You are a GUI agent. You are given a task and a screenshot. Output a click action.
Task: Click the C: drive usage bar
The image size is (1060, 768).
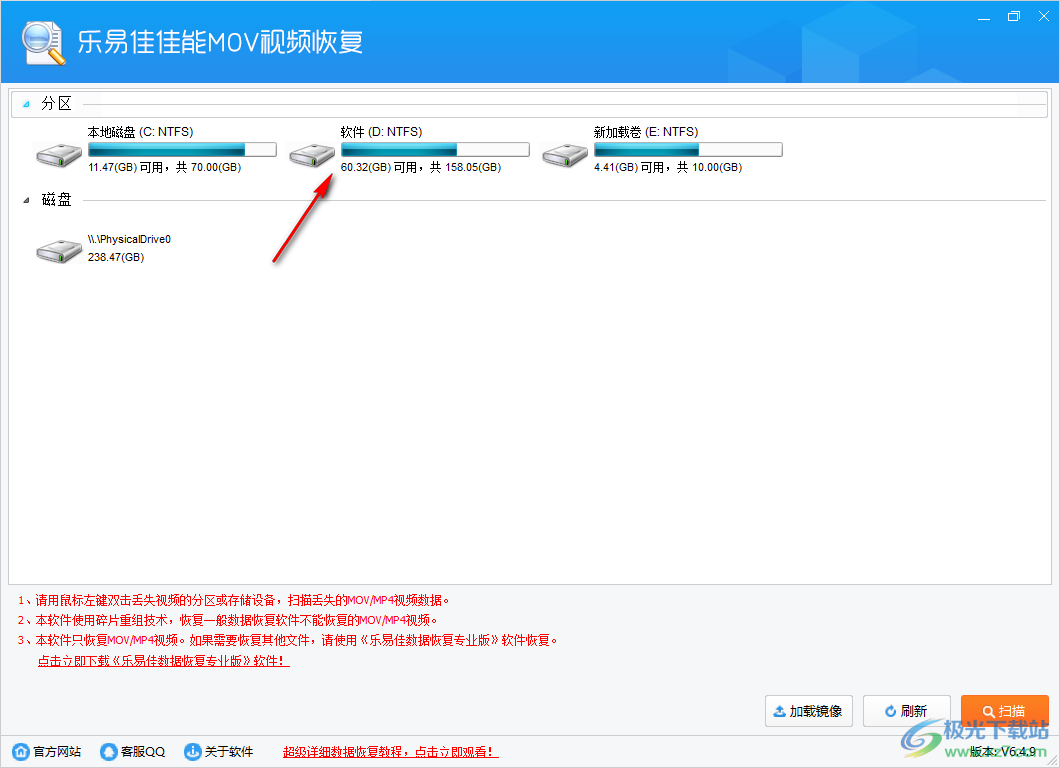pyautogui.click(x=183, y=149)
